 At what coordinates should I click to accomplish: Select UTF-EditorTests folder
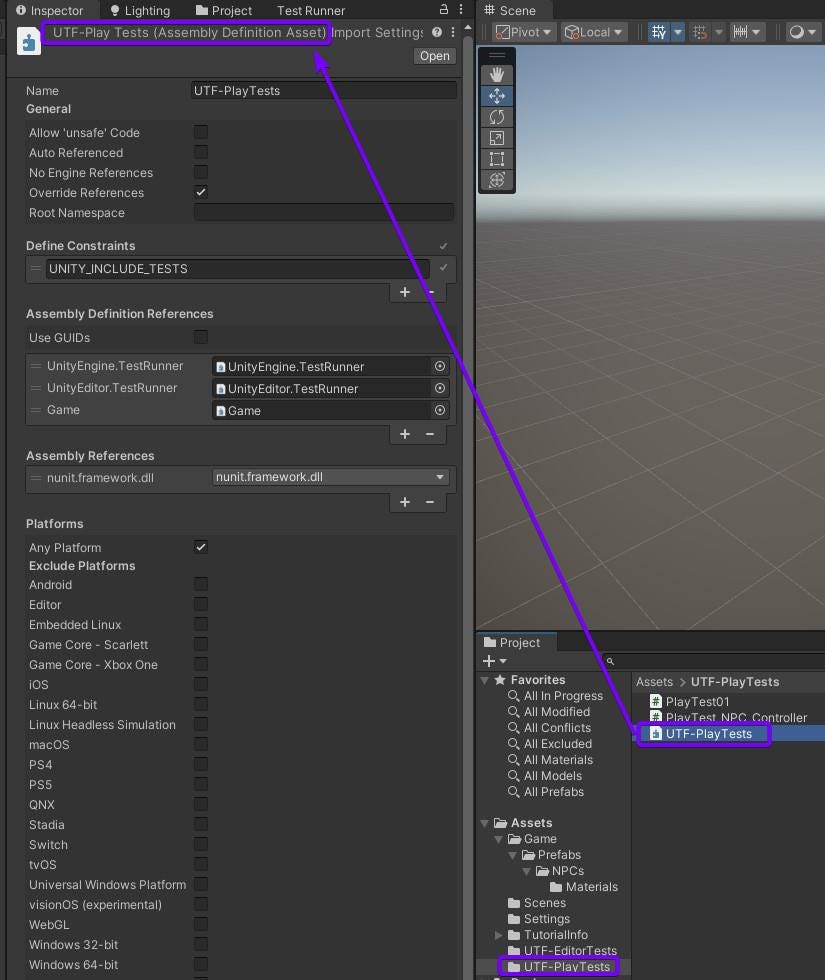(x=563, y=951)
